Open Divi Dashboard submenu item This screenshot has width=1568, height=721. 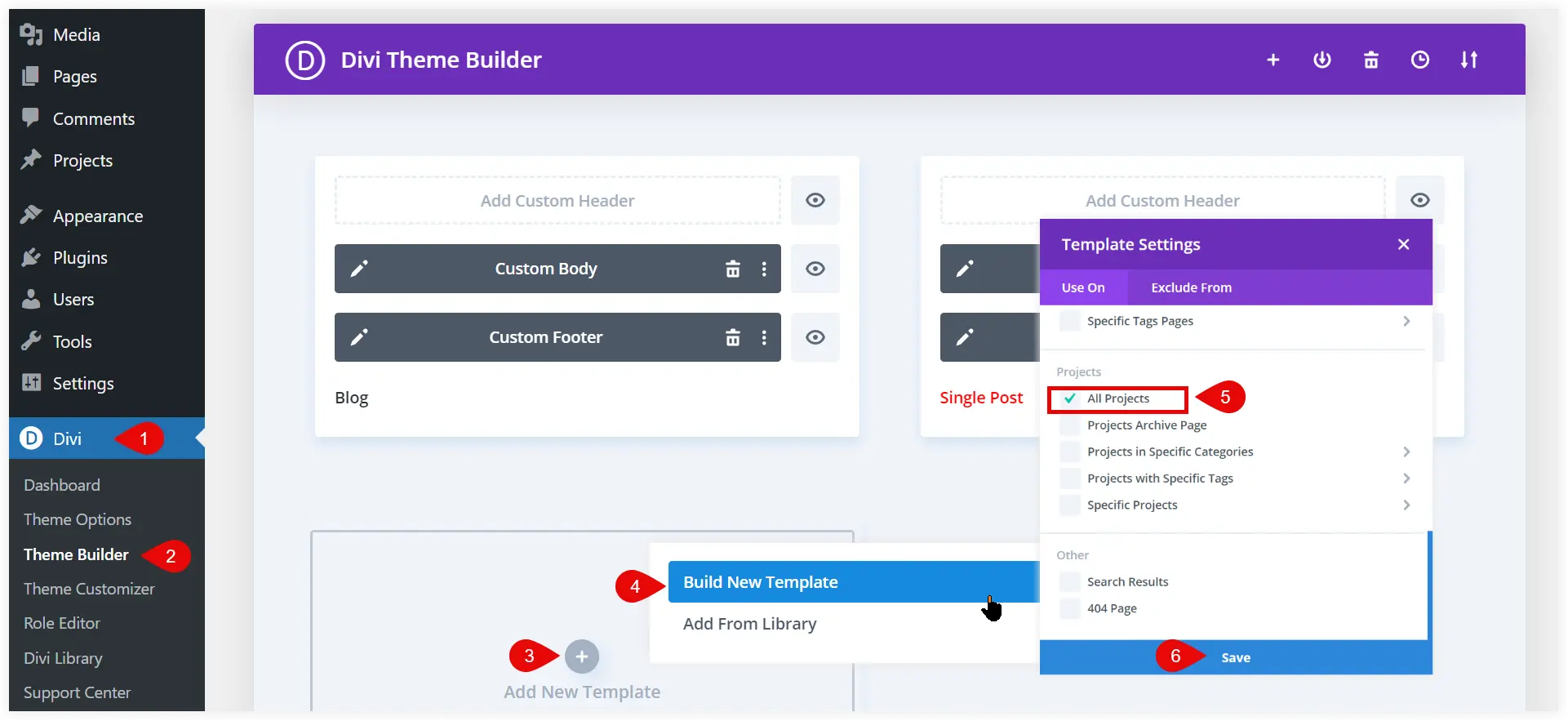click(62, 485)
